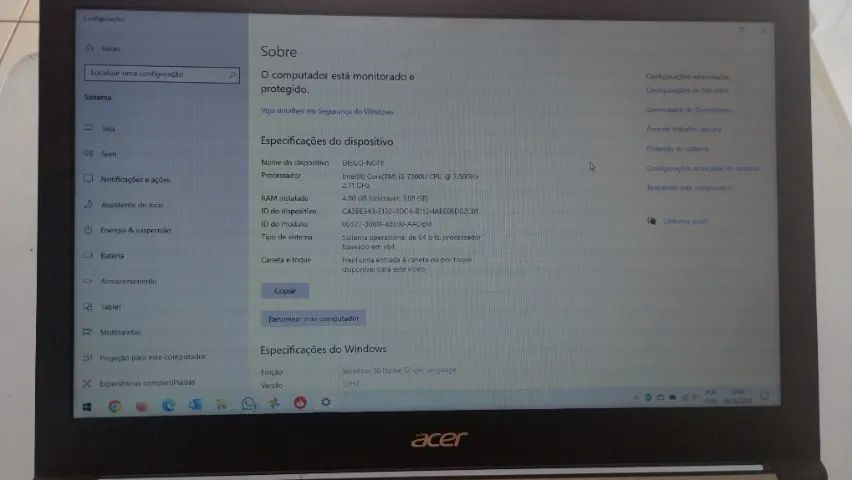Show hidden tray icons chevron
852x480 pixels.
636,397
